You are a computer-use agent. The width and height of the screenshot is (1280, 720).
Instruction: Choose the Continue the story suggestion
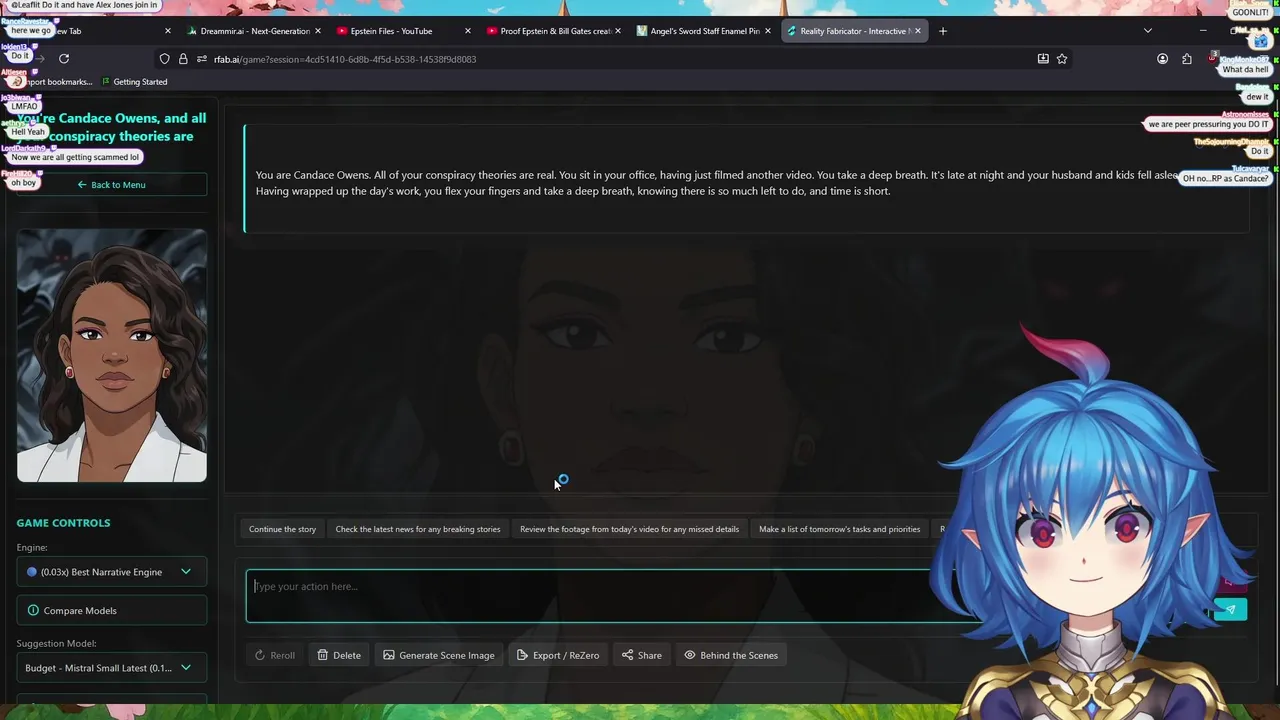[282, 529]
